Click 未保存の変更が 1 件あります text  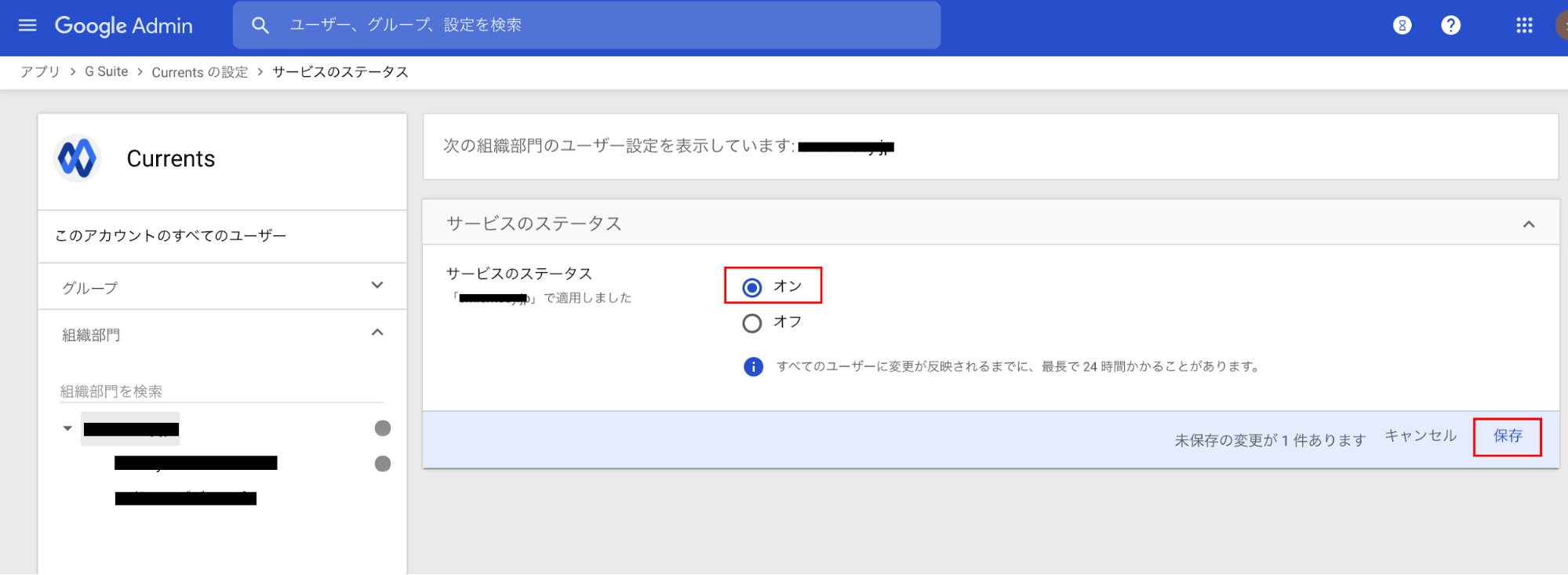(1270, 440)
